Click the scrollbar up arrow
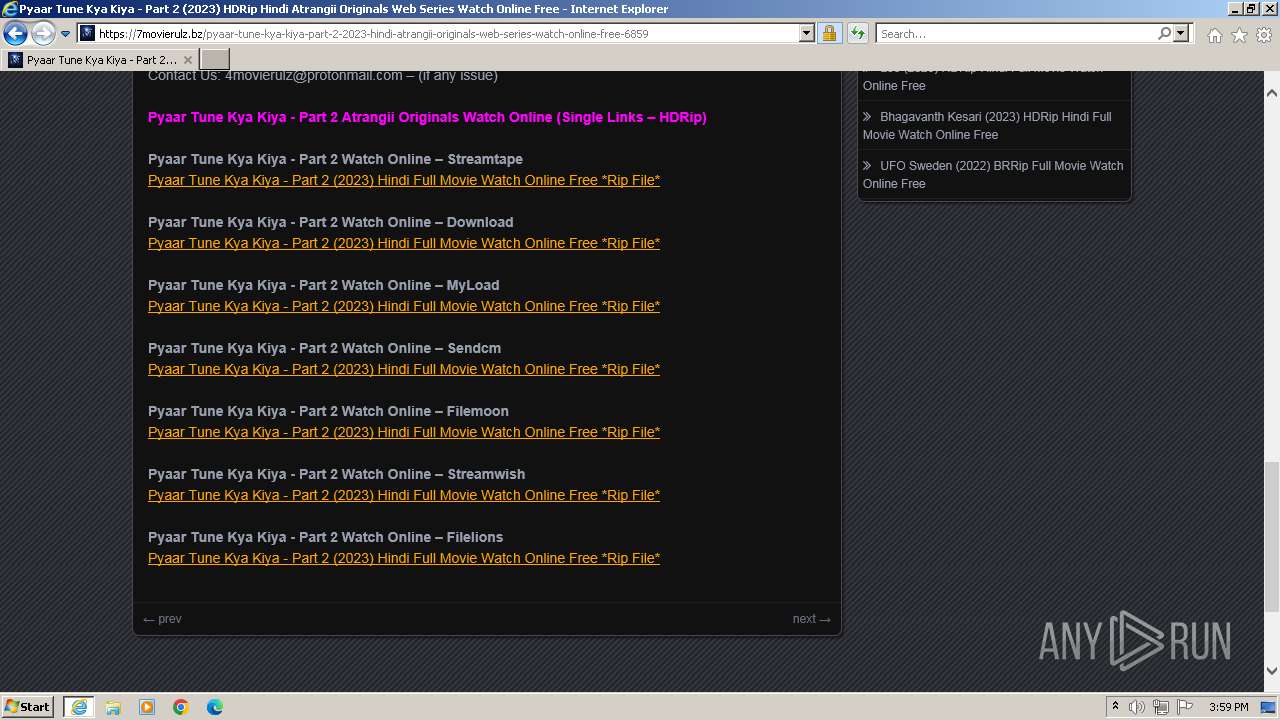 click(1272, 92)
